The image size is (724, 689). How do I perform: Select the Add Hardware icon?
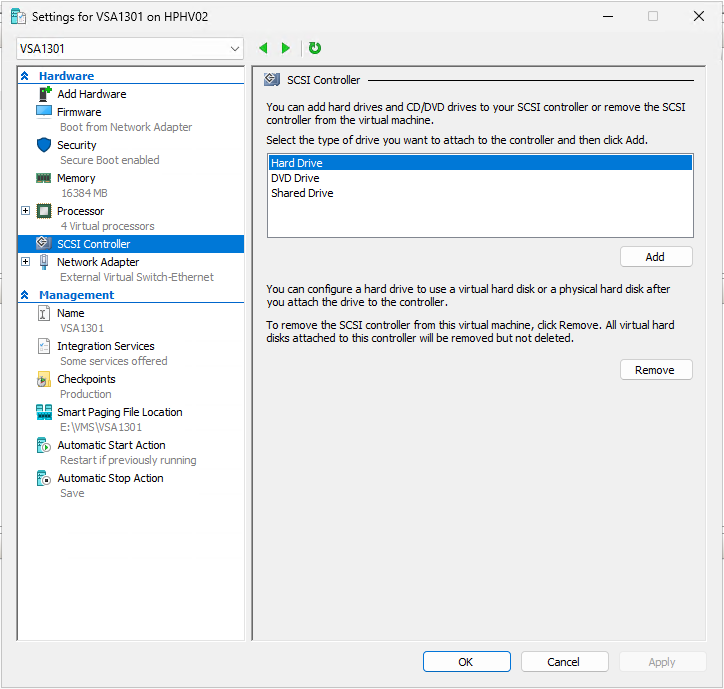point(44,94)
